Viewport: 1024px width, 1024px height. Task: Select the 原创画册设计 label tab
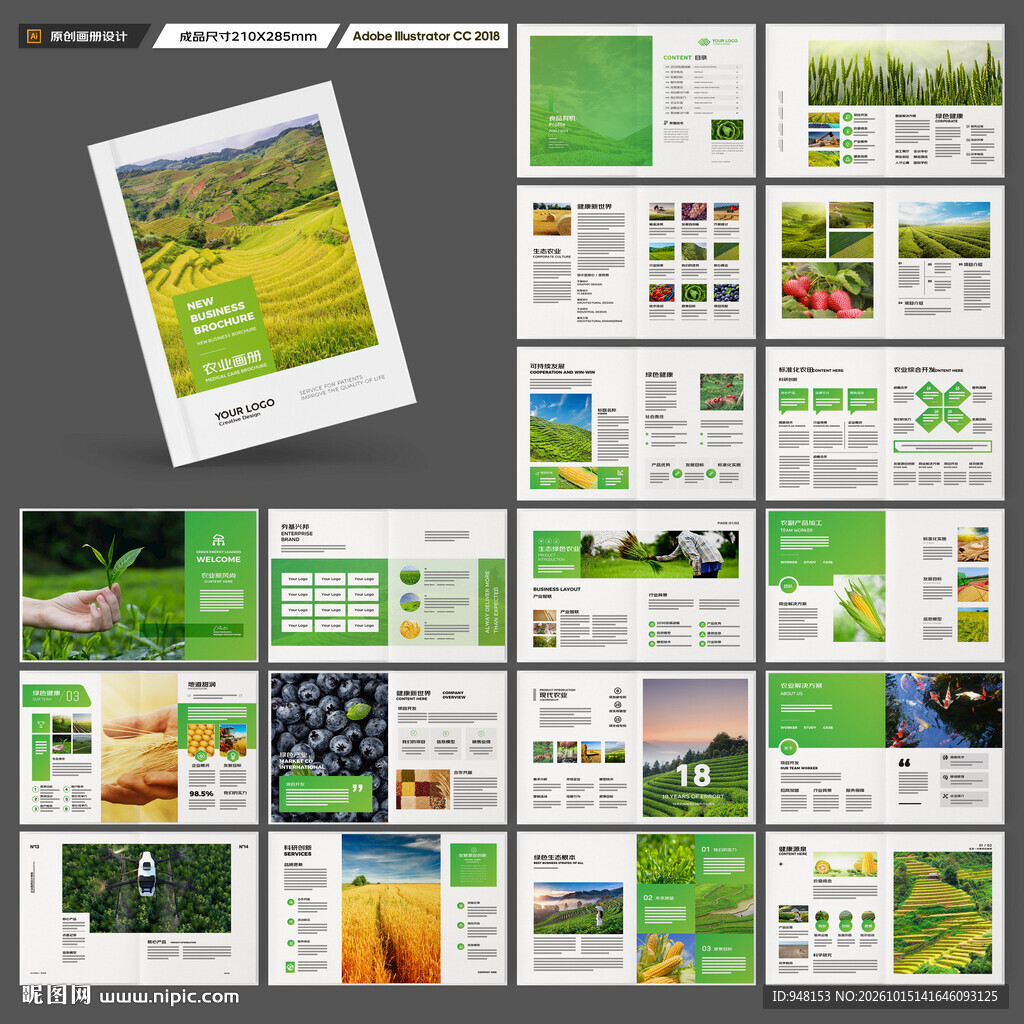click(x=85, y=37)
